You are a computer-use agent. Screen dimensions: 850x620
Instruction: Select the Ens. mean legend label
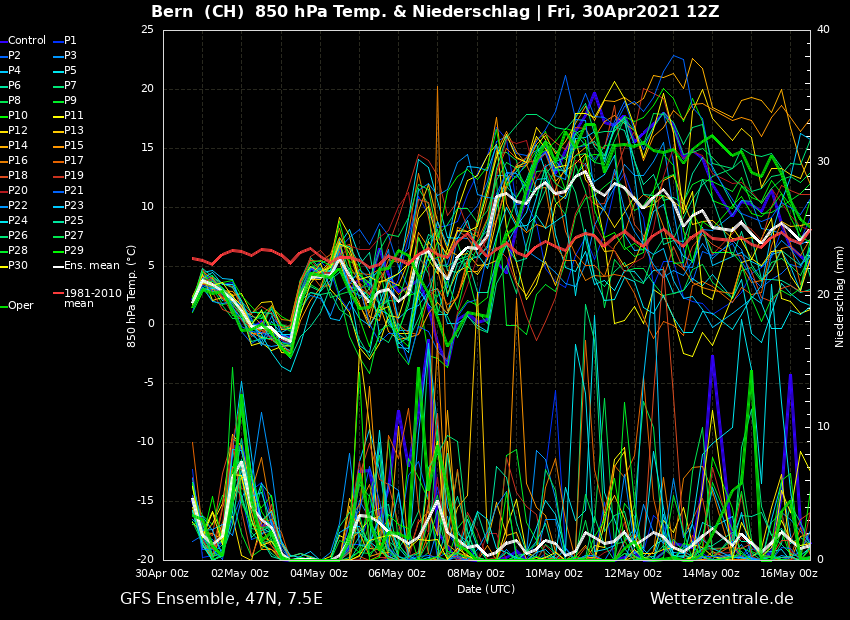coord(91,266)
